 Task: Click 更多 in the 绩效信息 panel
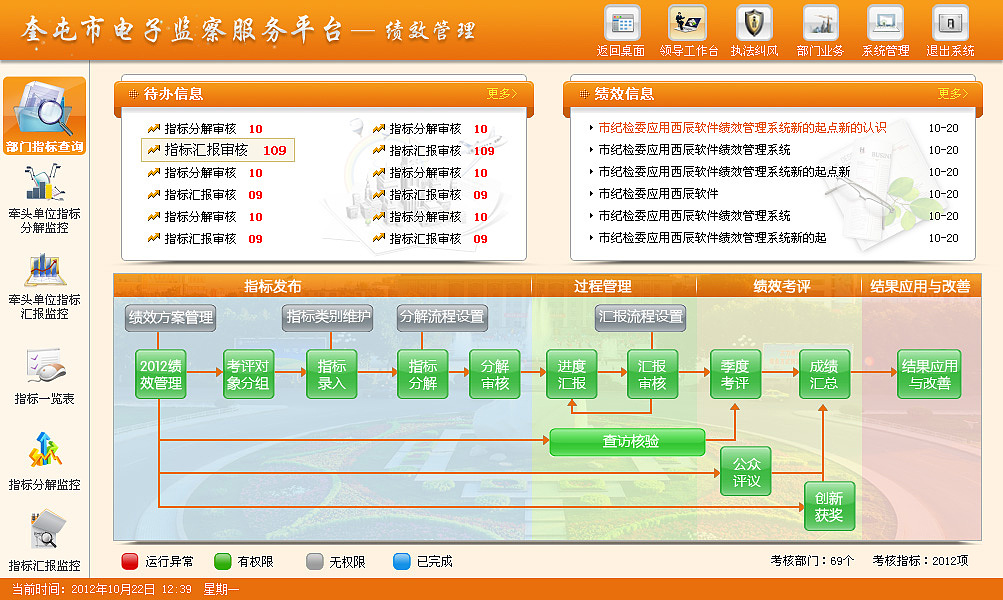(952, 94)
